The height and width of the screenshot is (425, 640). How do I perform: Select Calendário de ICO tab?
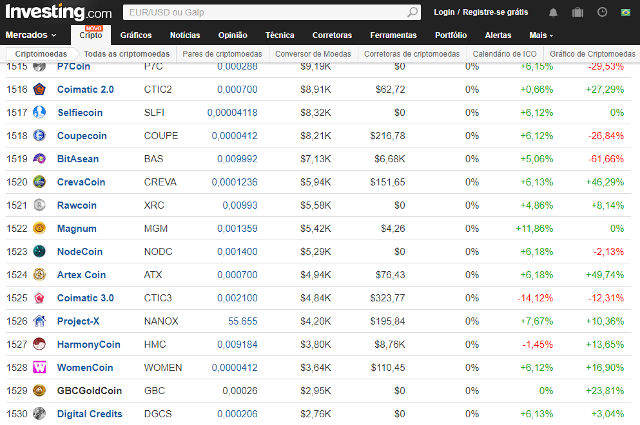[x=504, y=54]
